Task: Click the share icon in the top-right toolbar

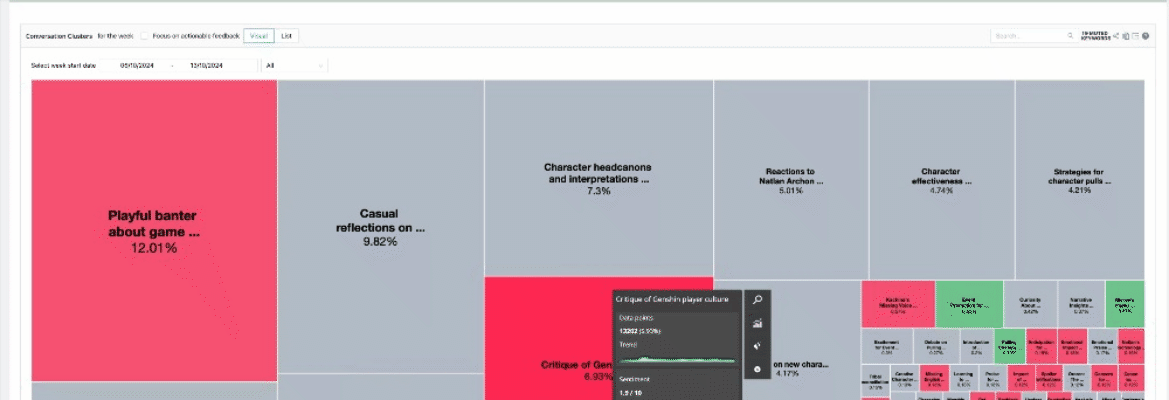Action: point(1115,36)
